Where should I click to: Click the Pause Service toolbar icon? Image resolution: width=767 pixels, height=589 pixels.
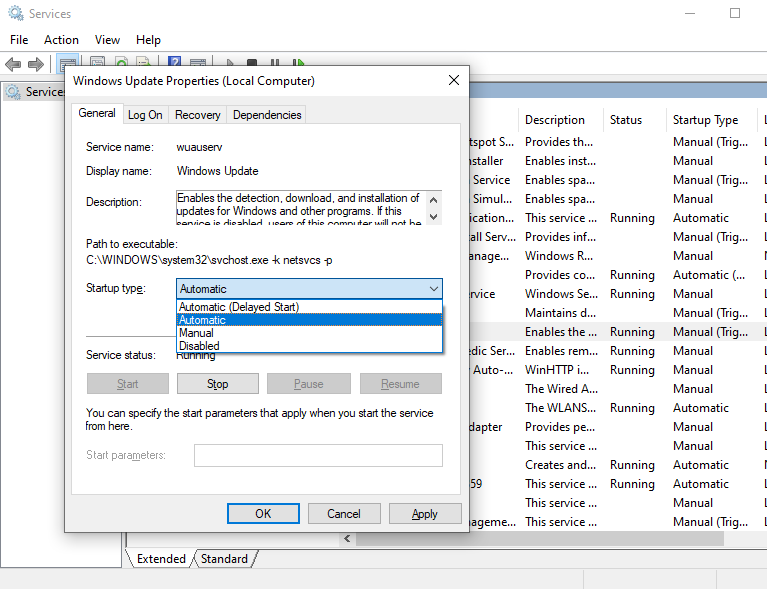pos(275,62)
